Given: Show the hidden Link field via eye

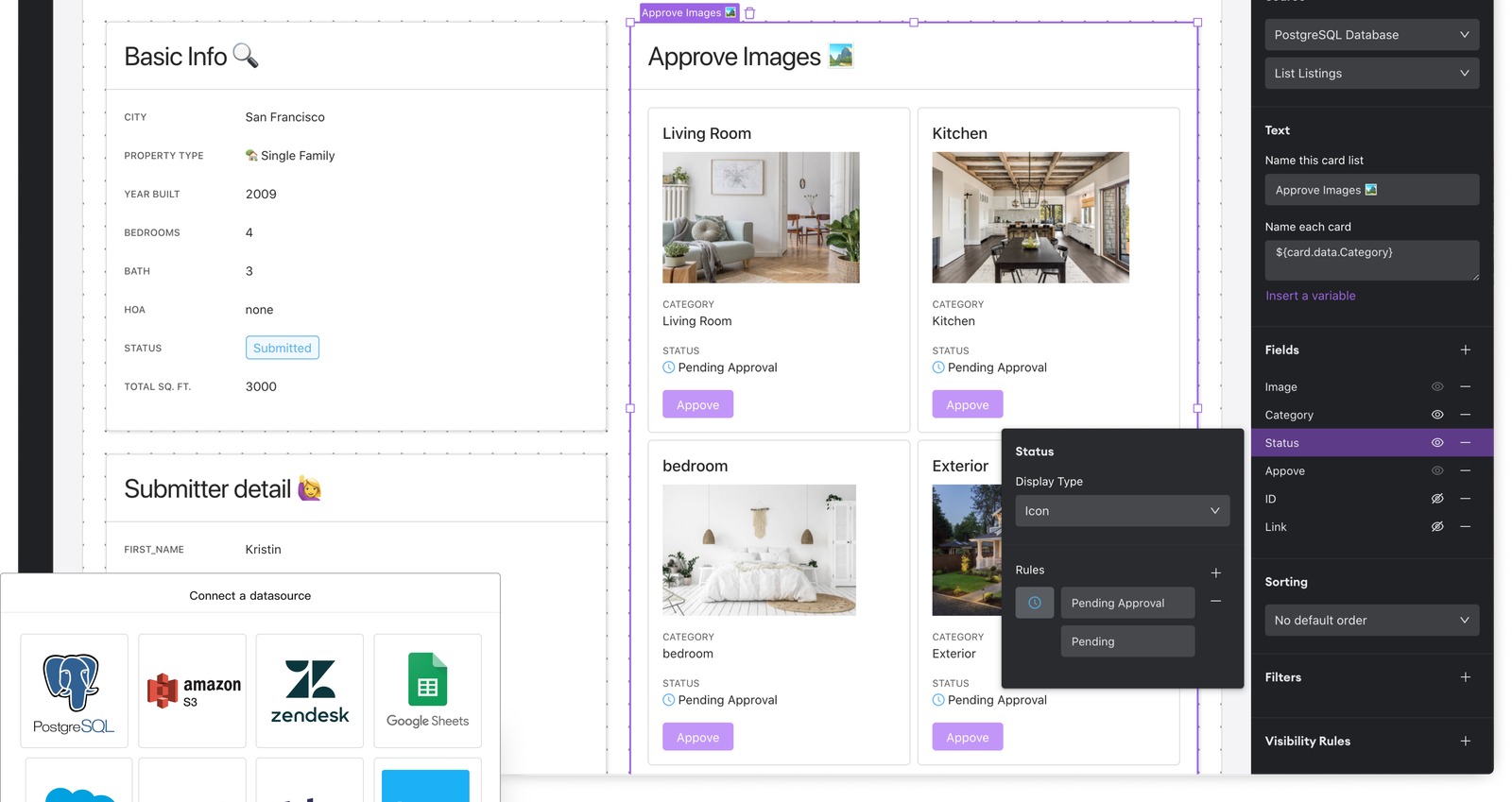Looking at the screenshot, I should click(1437, 527).
